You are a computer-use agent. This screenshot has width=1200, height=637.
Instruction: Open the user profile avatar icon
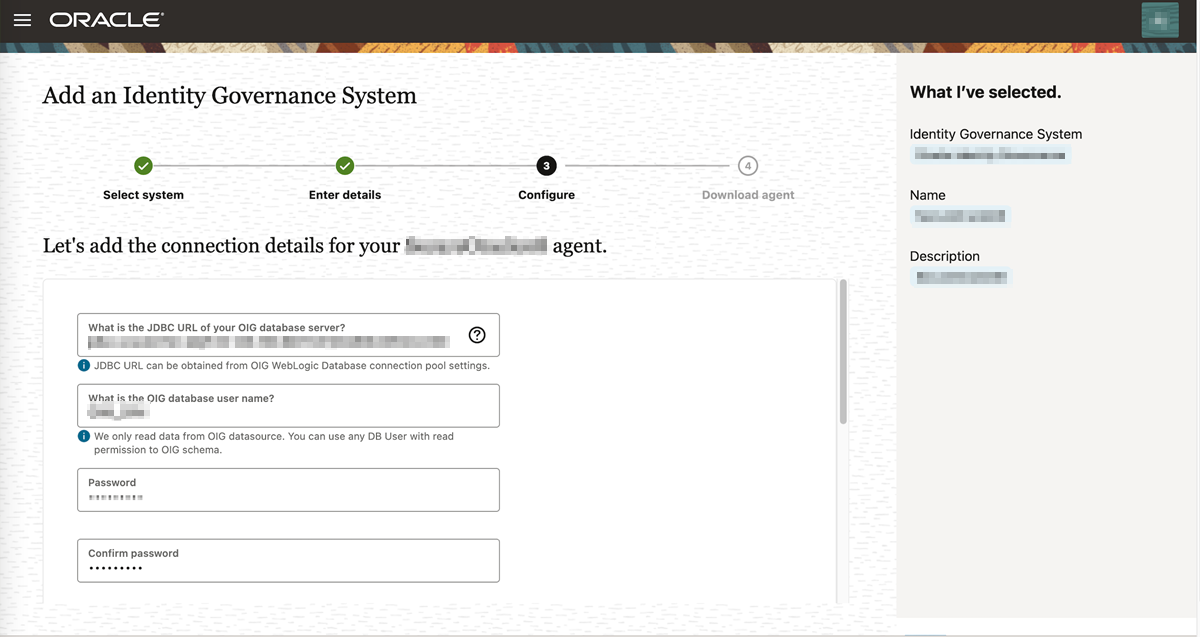tap(1159, 19)
